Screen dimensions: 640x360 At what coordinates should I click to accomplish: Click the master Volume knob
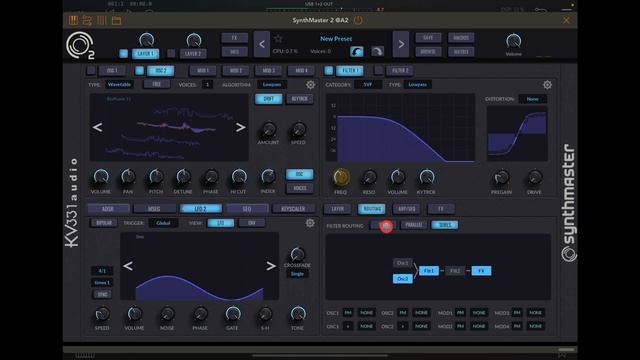click(513, 41)
